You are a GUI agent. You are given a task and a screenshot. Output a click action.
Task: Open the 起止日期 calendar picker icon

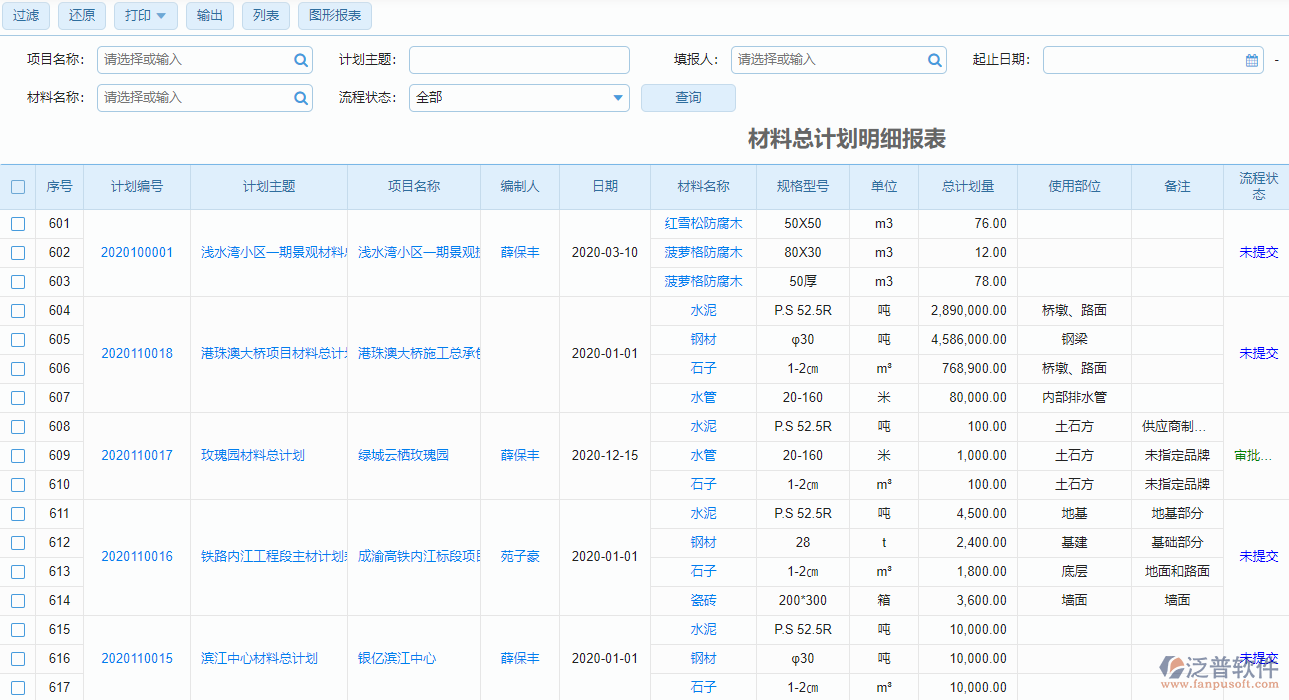[x=1250, y=60]
